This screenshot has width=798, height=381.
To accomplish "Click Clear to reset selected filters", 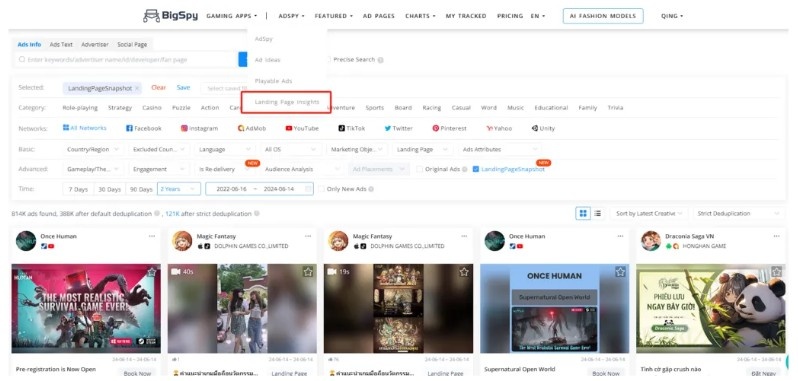I will [x=158, y=87].
